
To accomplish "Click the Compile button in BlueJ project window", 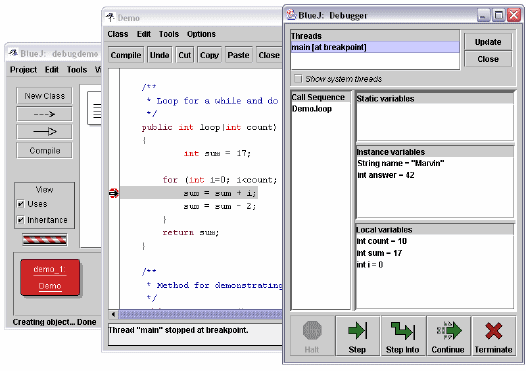I will pyautogui.click(x=44, y=151).
